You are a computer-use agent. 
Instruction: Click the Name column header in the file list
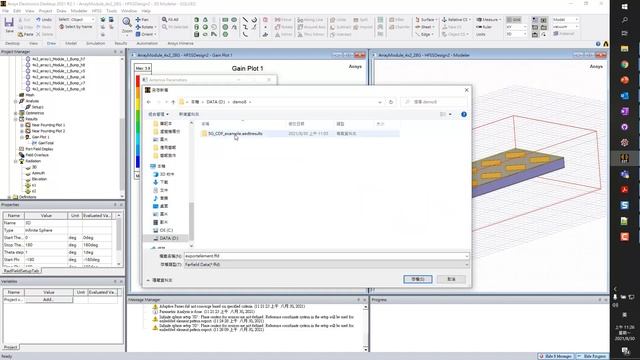205,124
